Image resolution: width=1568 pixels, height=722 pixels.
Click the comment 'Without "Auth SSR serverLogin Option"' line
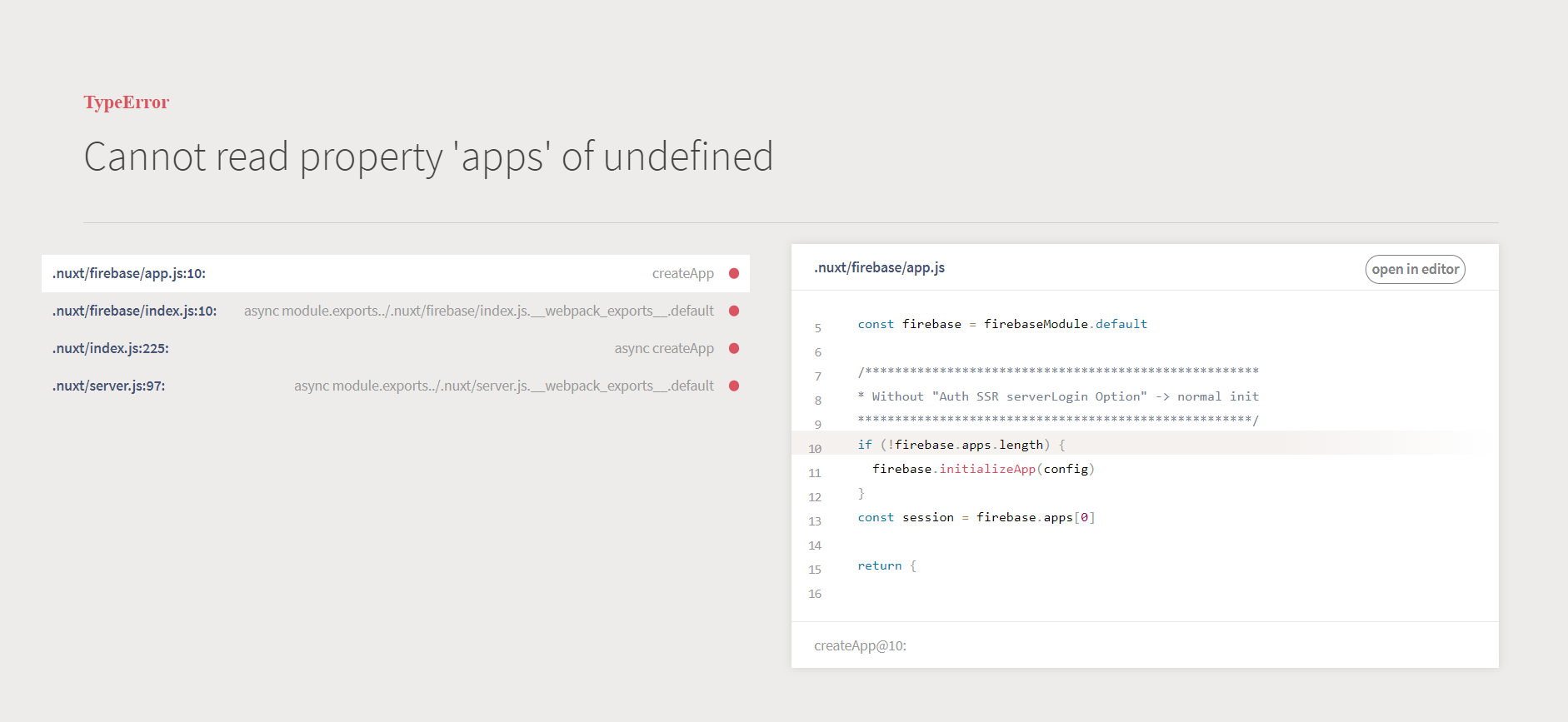pyautogui.click(x=1058, y=396)
